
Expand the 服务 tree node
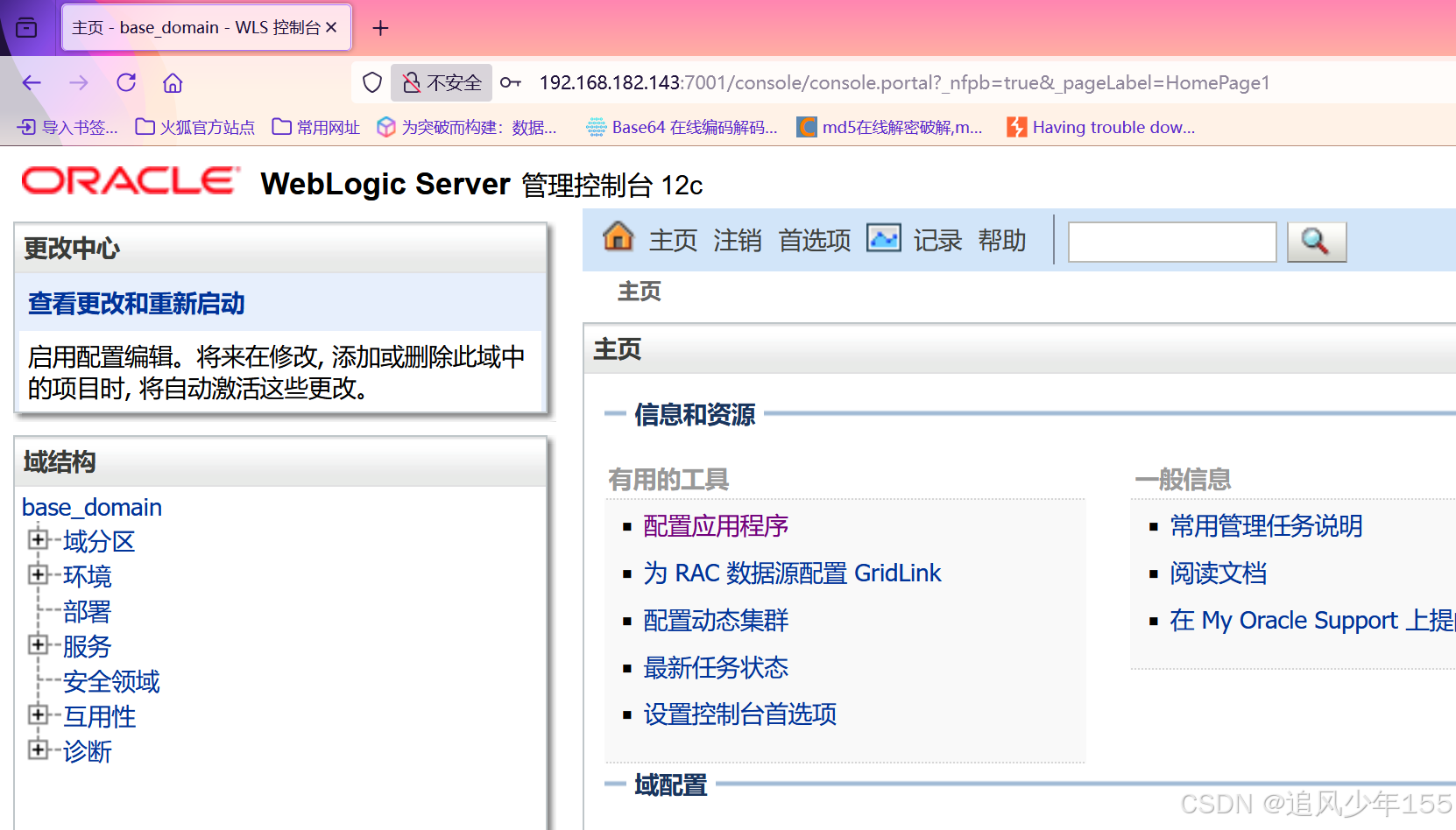[x=38, y=644]
